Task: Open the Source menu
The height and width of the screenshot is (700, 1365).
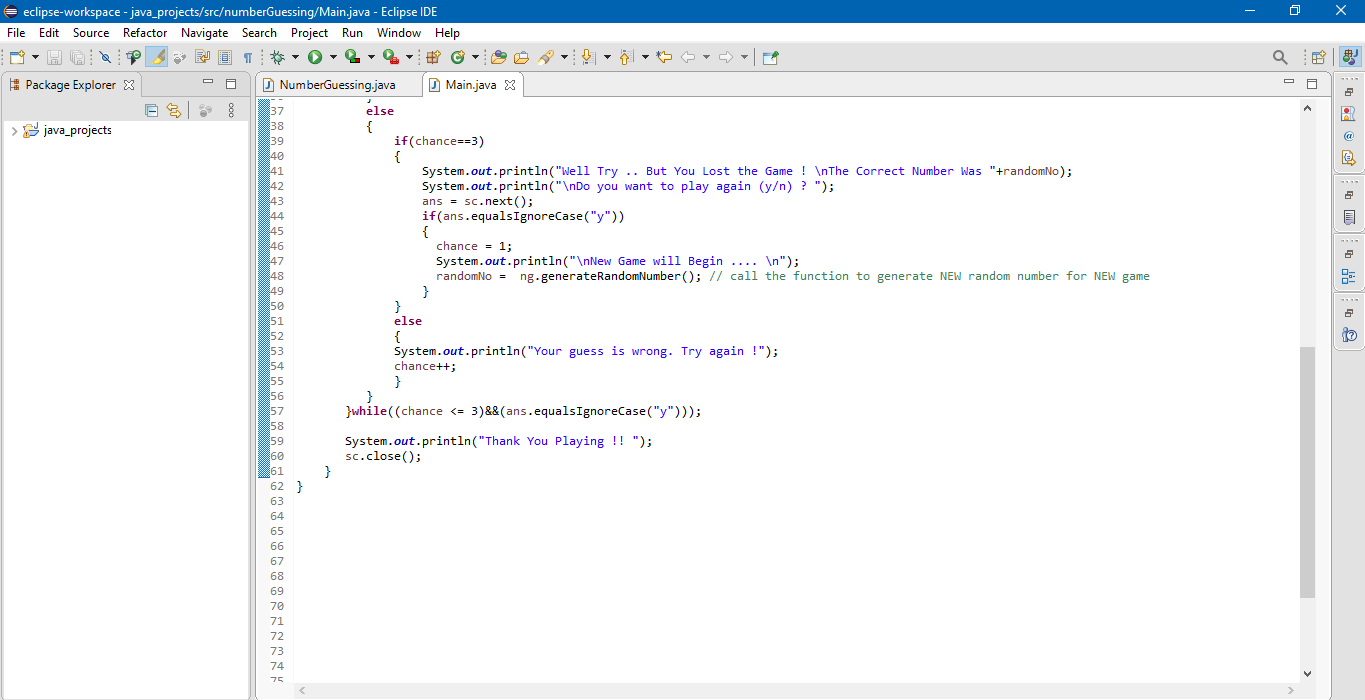Action: click(x=91, y=33)
